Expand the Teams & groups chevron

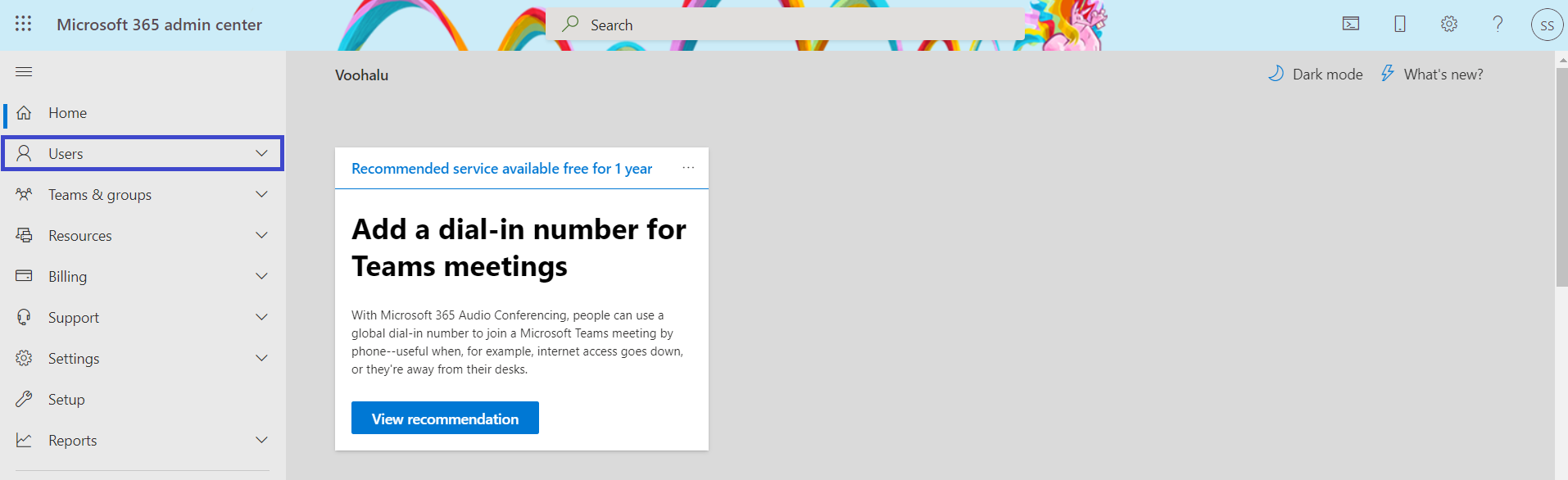[261, 194]
